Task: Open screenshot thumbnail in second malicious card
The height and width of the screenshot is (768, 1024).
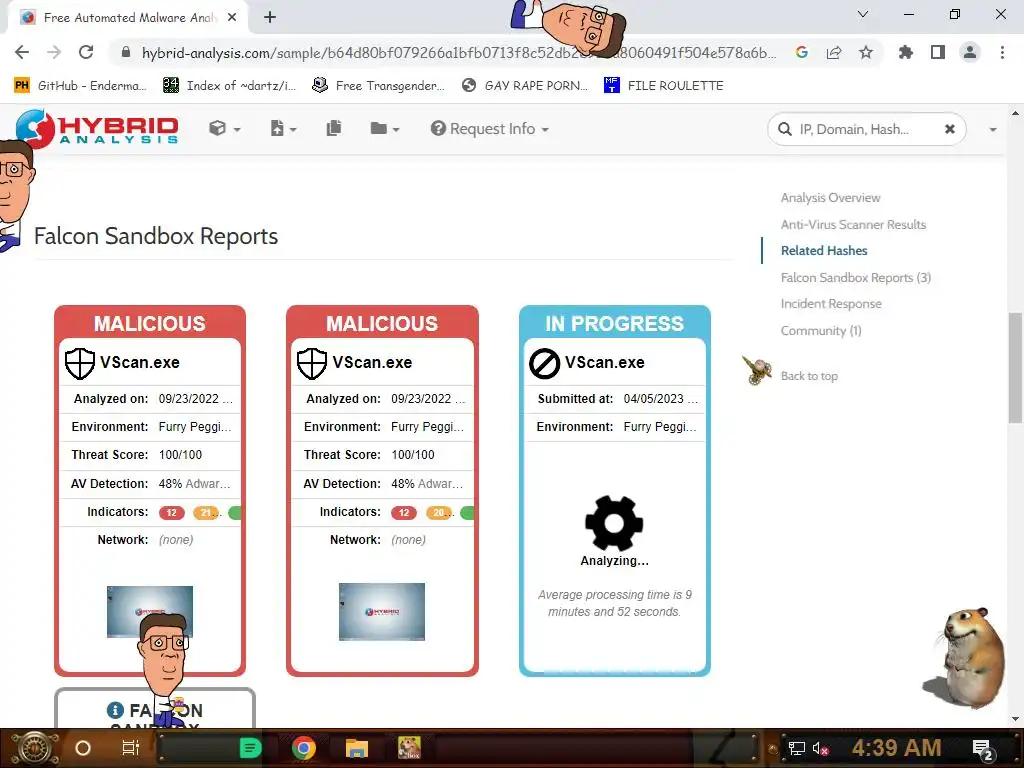Action: tap(381, 612)
